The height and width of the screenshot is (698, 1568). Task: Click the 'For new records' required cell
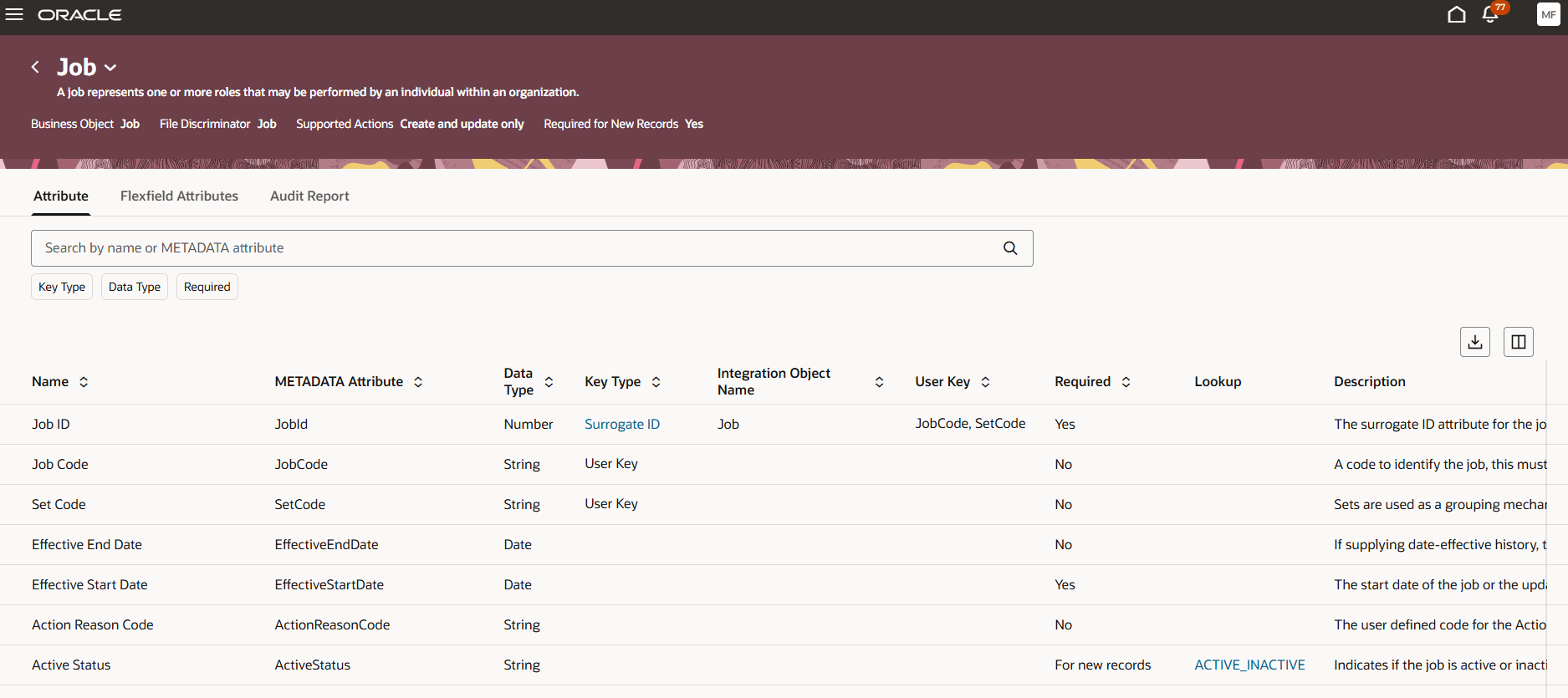point(1103,665)
